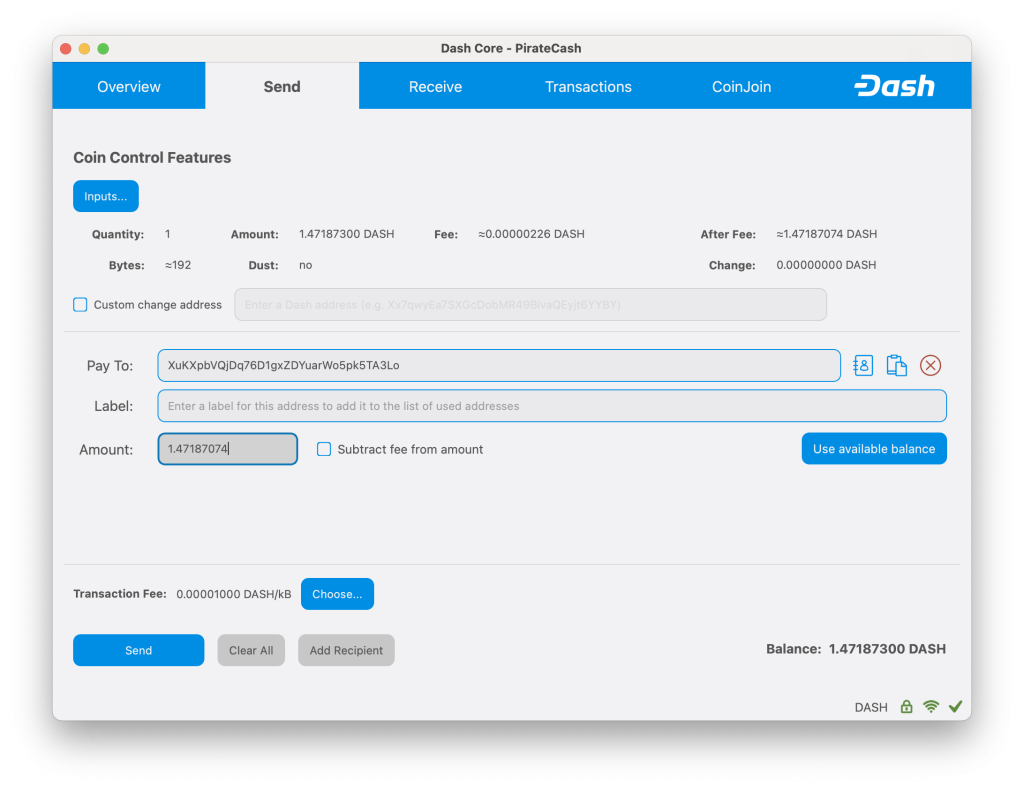This screenshot has width=1024, height=790.
Task: Click the After Fee value ≈1.47187074 DASH
Action: point(826,234)
